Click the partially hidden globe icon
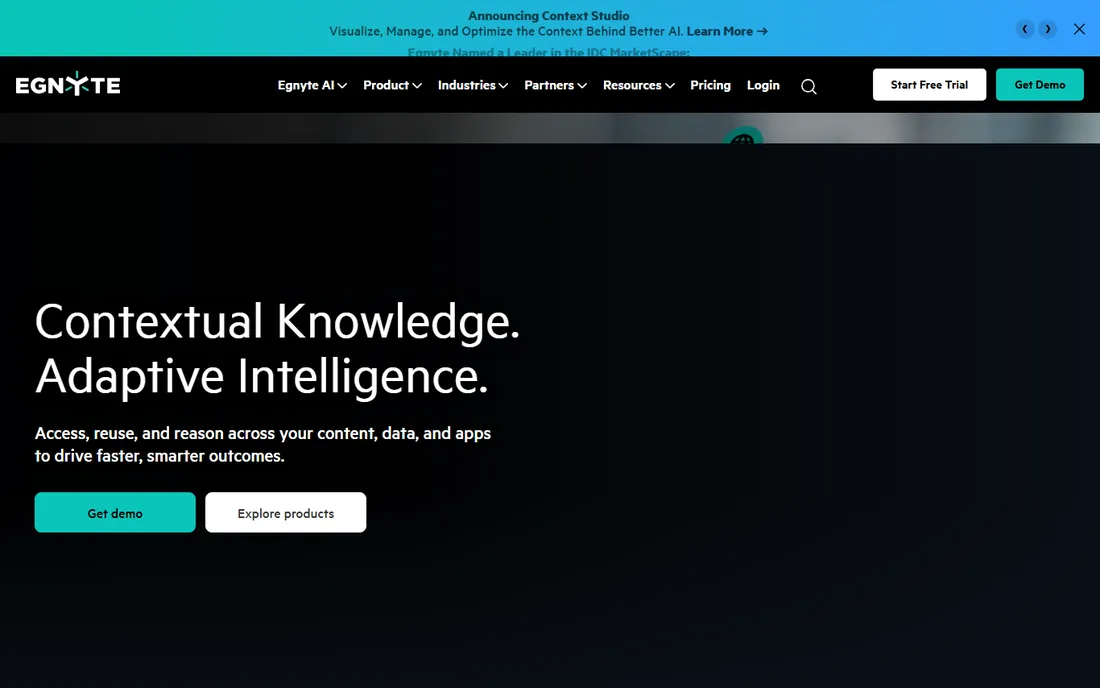The width and height of the screenshot is (1100, 688). [742, 136]
